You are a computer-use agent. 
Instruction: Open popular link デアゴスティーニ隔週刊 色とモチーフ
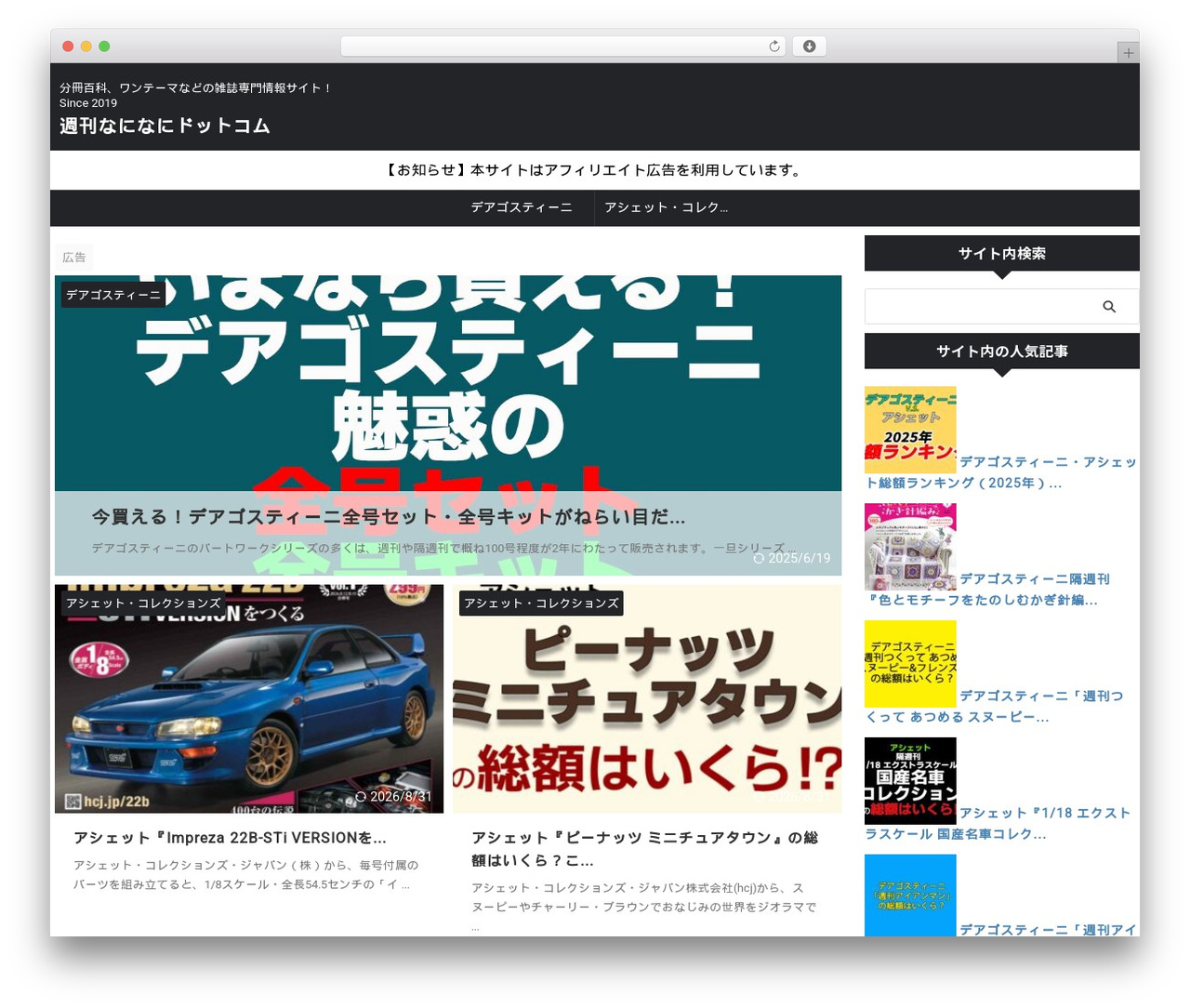pyautogui.click(x=988, y=590)
